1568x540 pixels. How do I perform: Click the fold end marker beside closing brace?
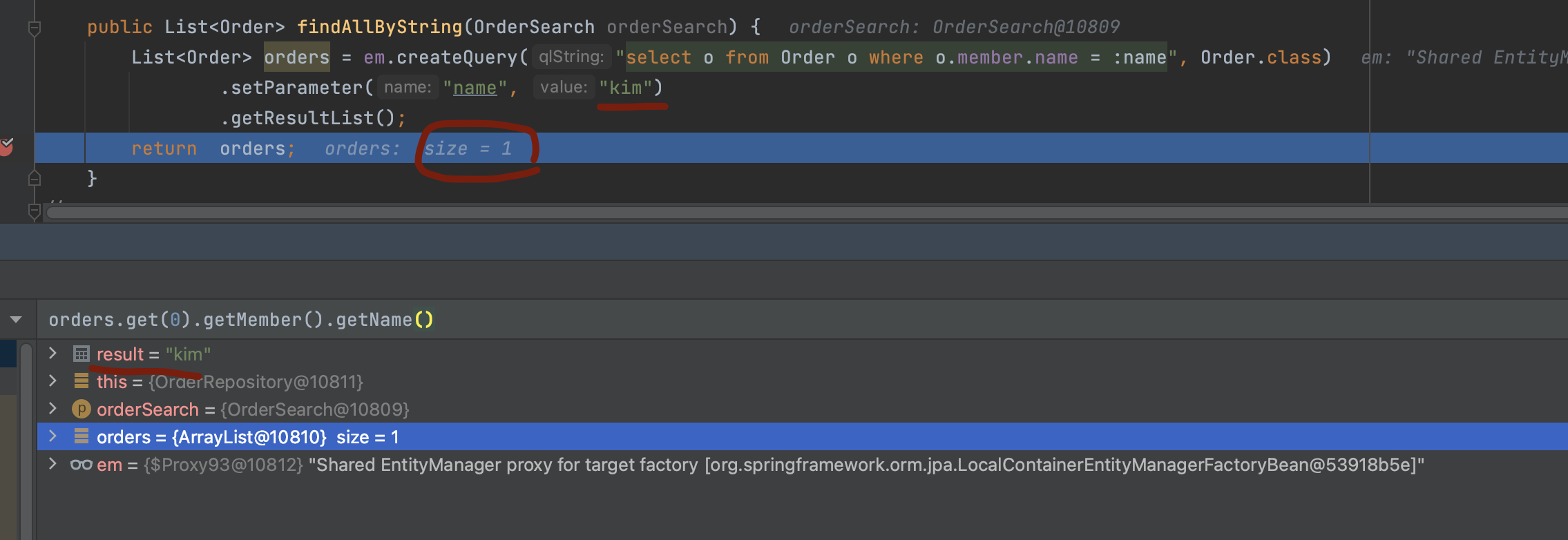click(35, 179)
